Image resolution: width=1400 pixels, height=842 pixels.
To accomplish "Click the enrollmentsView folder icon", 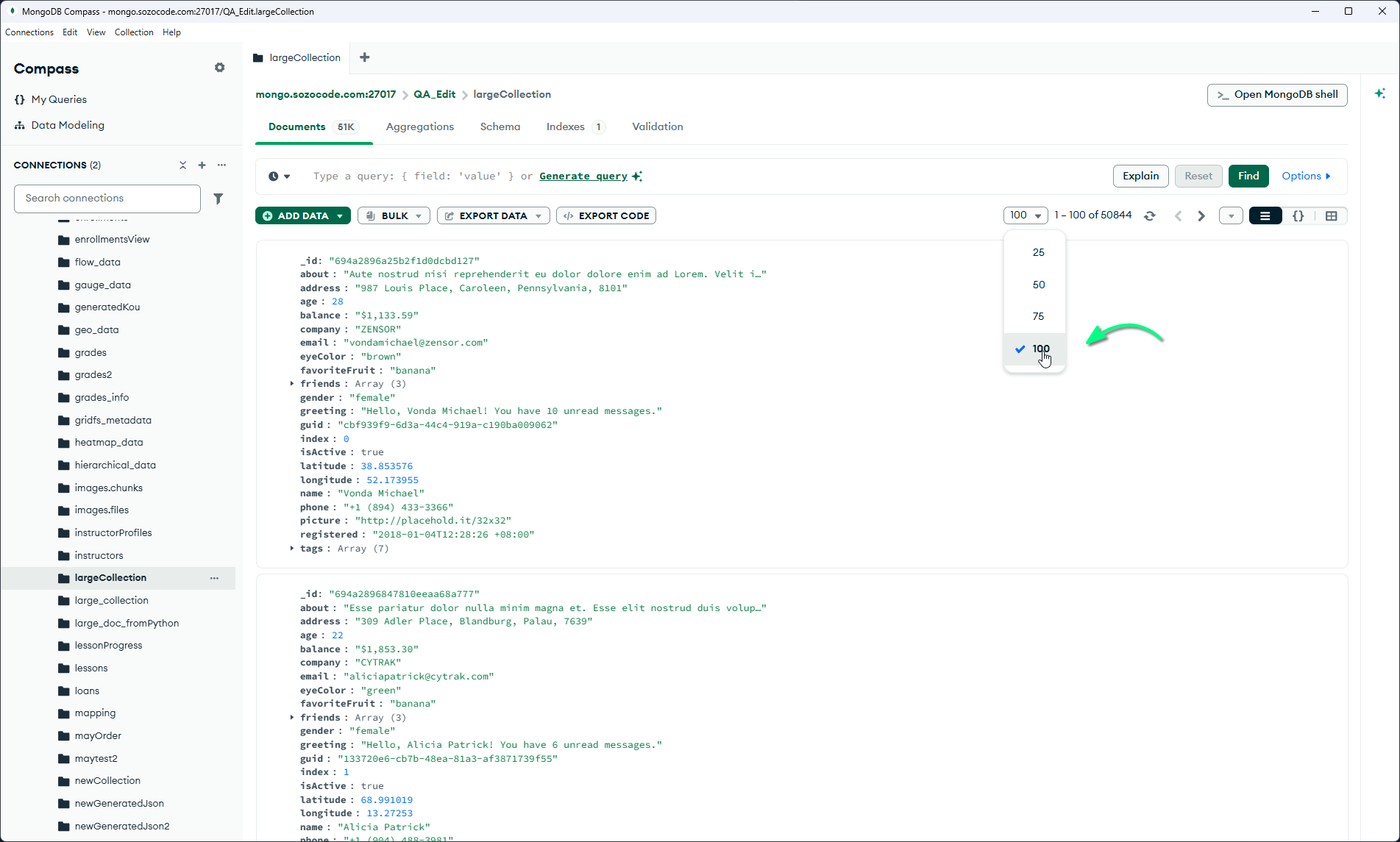I will 64,240.
